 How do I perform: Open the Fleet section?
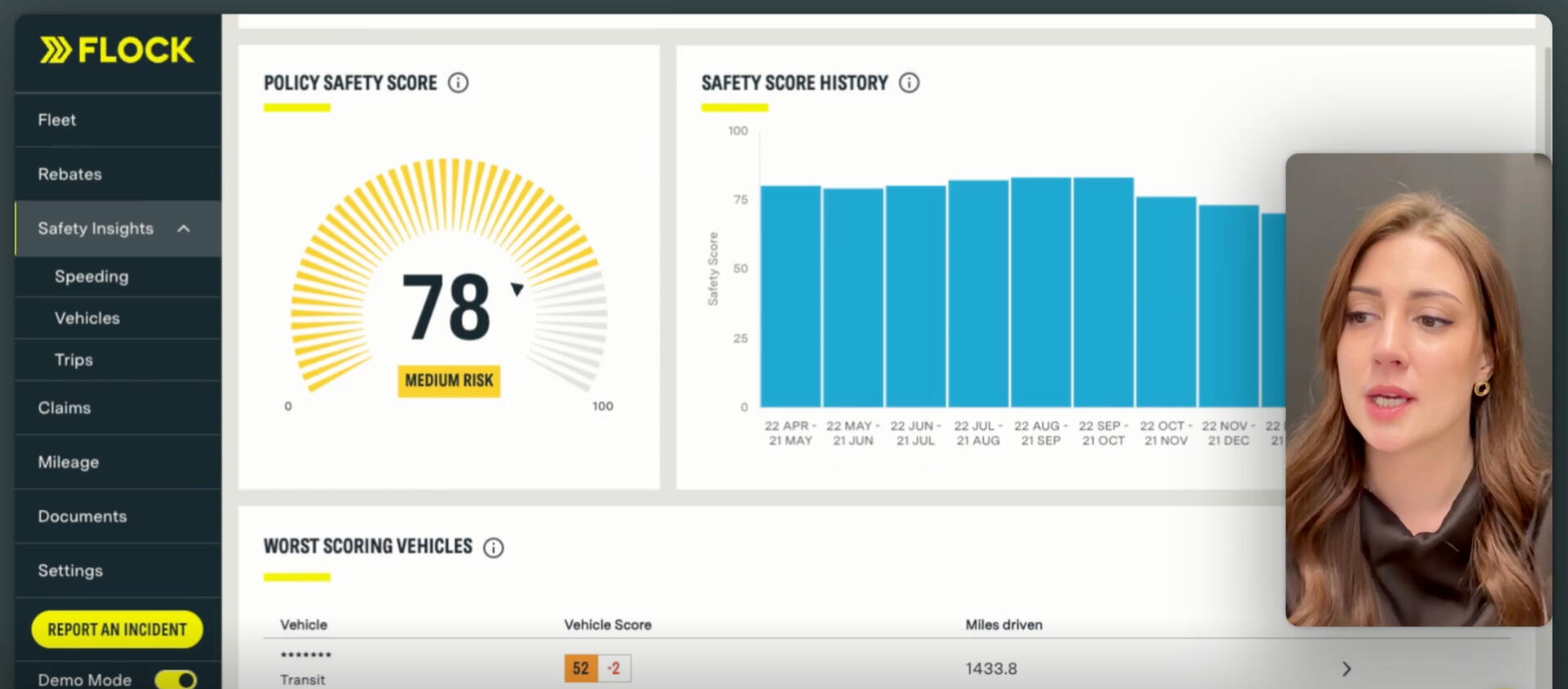[57, 120]
